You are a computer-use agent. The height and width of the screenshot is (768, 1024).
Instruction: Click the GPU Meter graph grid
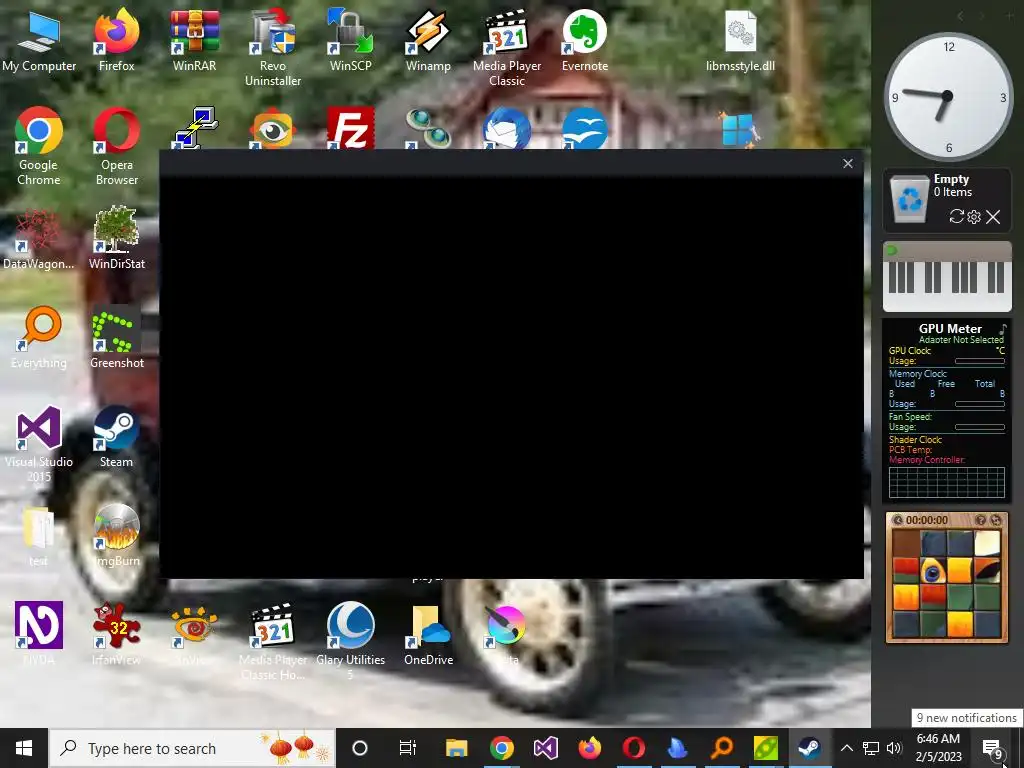tap(947, 482)
